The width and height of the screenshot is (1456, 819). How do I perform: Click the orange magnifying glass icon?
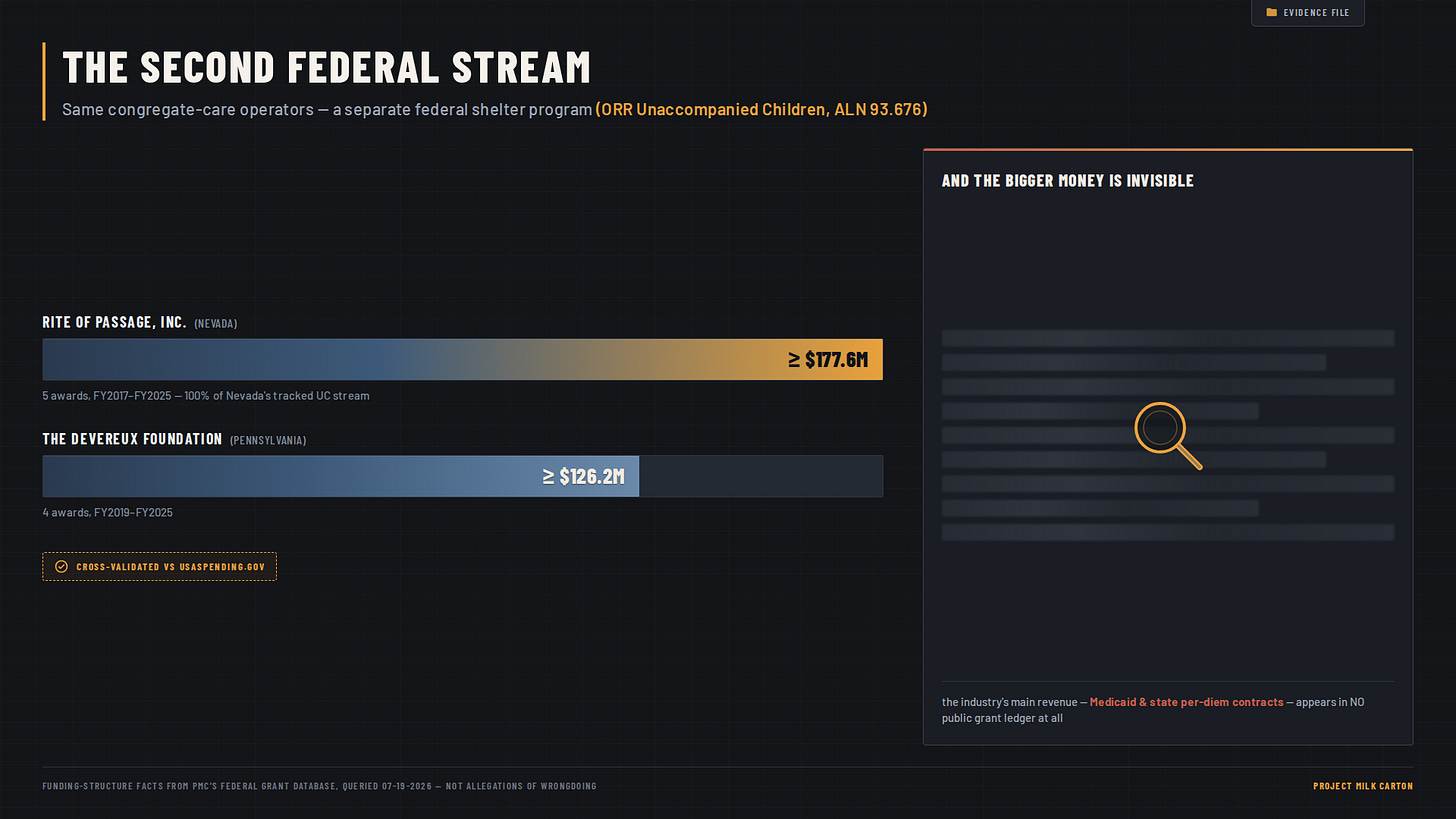click(x=1167, y=435)
